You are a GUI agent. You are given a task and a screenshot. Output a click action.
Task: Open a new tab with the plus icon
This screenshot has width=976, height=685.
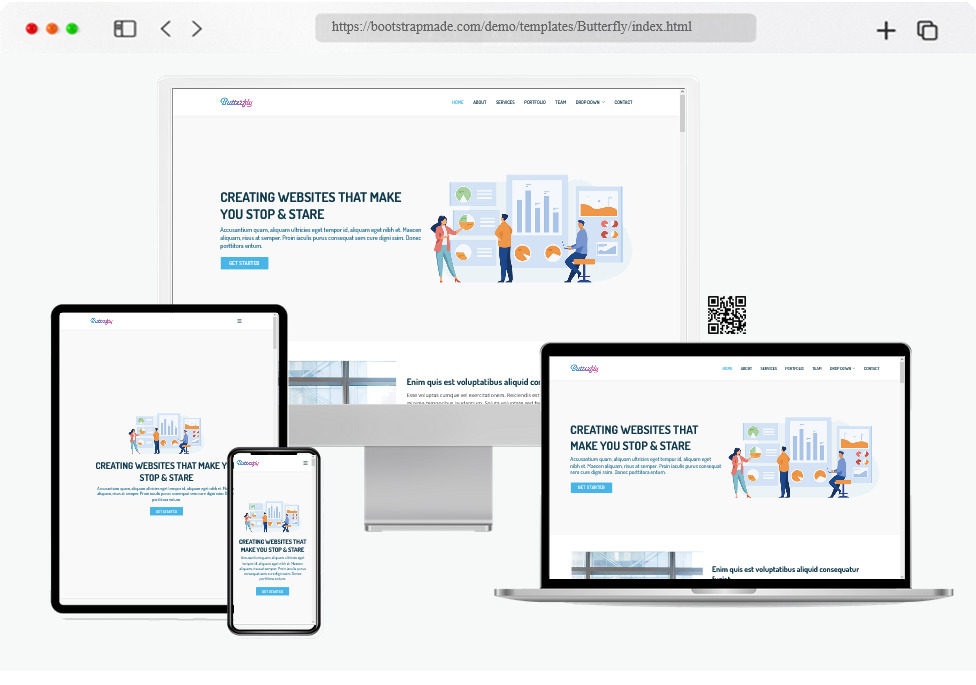click(x=886, y=30)
